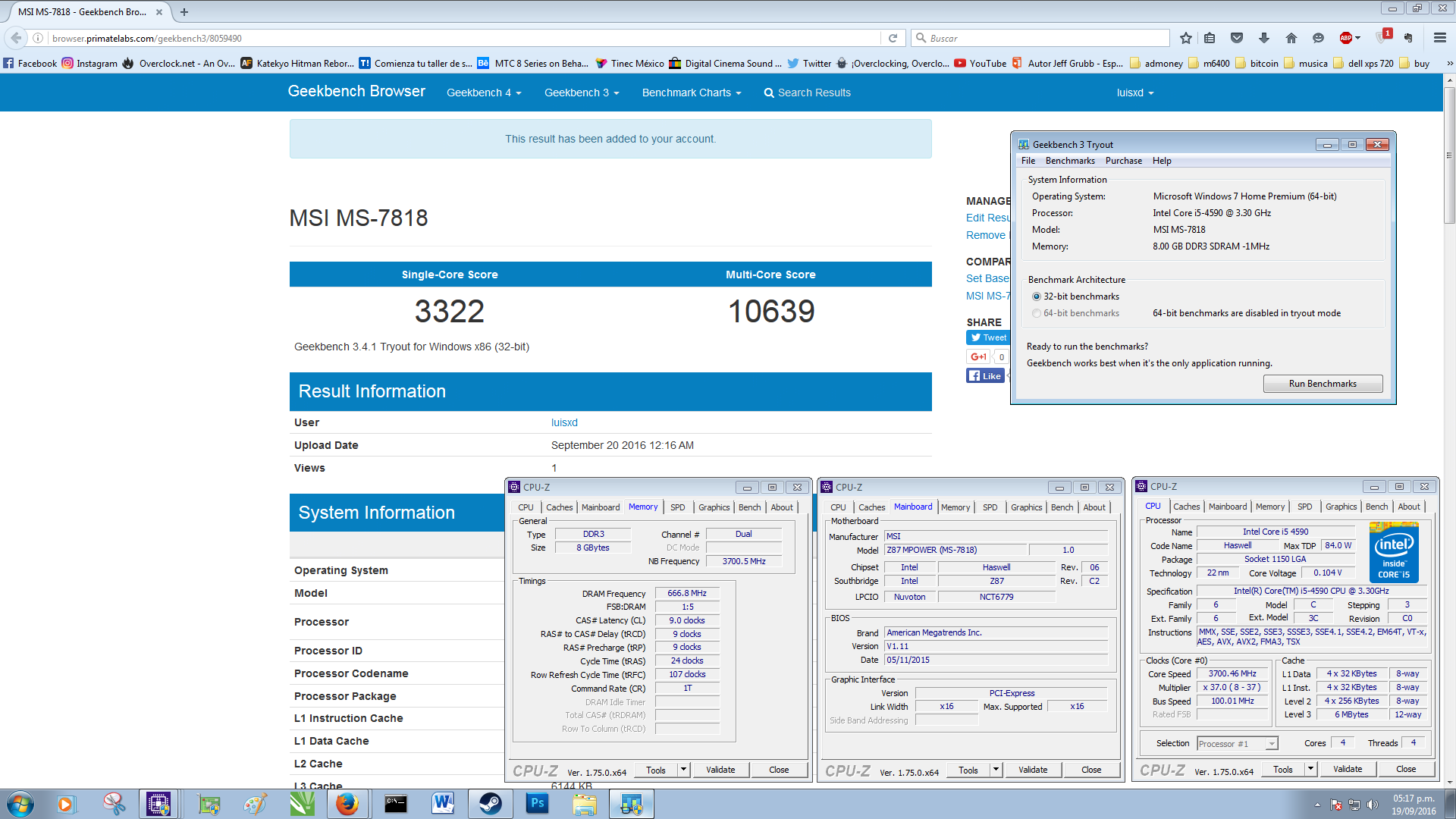The image size is (1456, 819).
Task: Open the Firefox downloads arrow icon
Action: click(1264, 38)
